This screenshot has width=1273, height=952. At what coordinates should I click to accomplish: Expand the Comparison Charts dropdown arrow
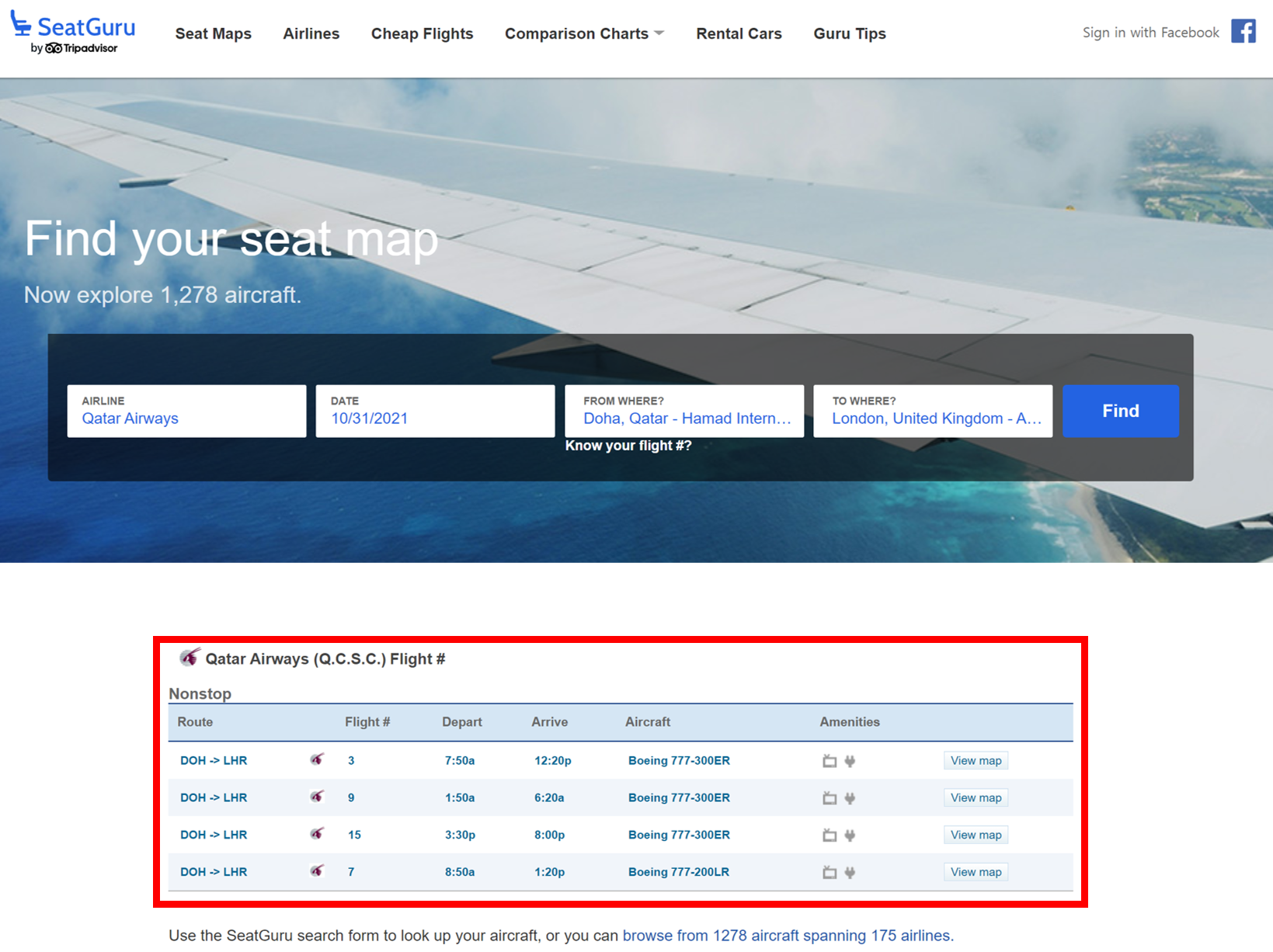(659, 33)
